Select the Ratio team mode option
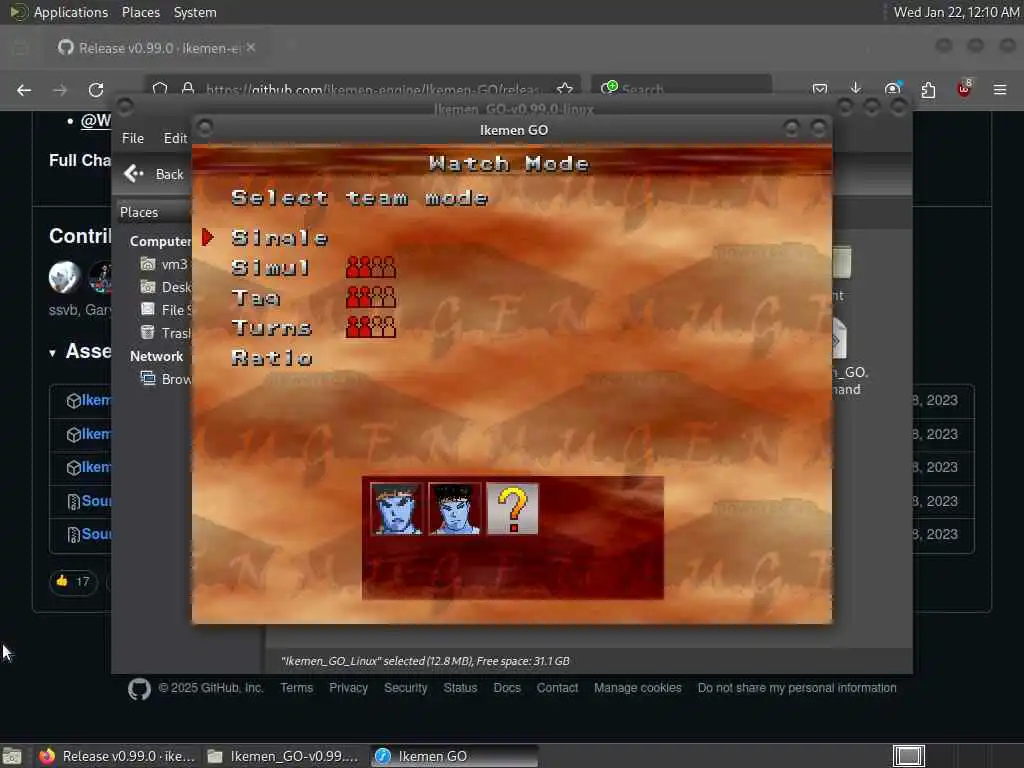Image resolution: width=1024 pixels, height=768 pixels. coord(272,358)
